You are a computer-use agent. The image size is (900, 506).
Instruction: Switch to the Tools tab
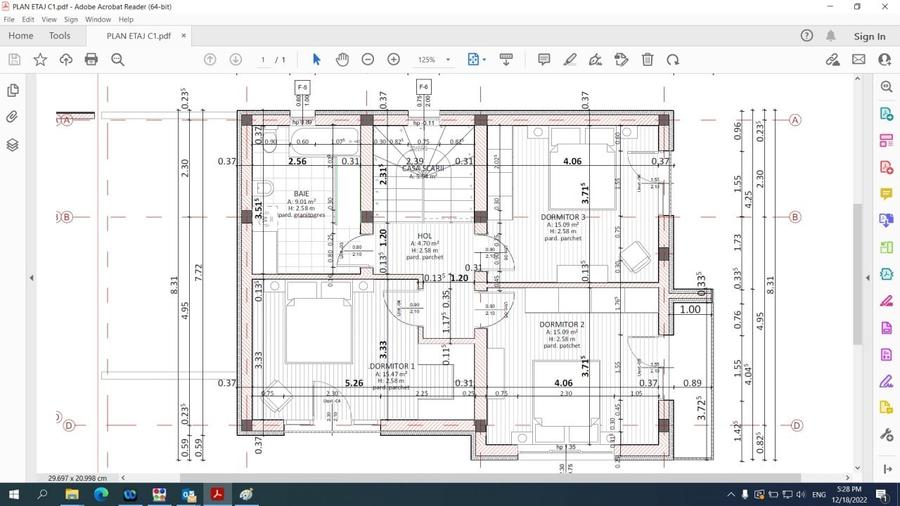(60, 36)
